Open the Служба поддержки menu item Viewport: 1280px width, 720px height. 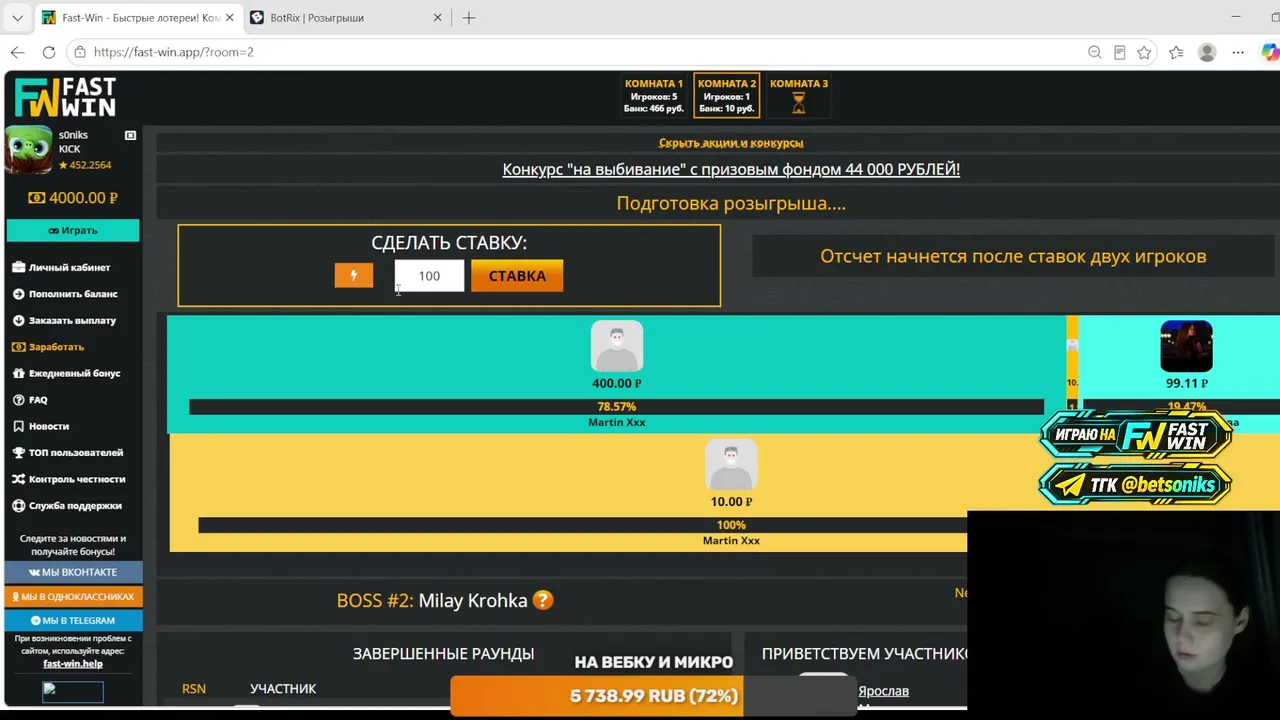tap(75, 506)
